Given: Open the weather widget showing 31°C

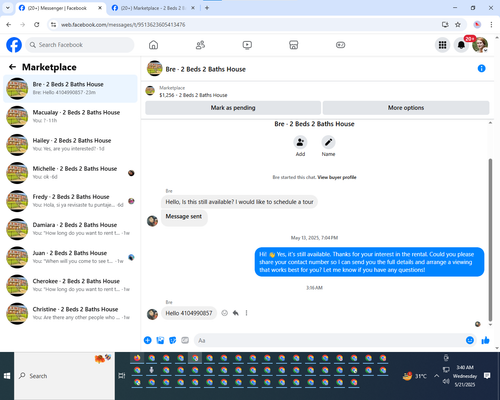Looking at the screenshot, I should (x=415, y=376).
